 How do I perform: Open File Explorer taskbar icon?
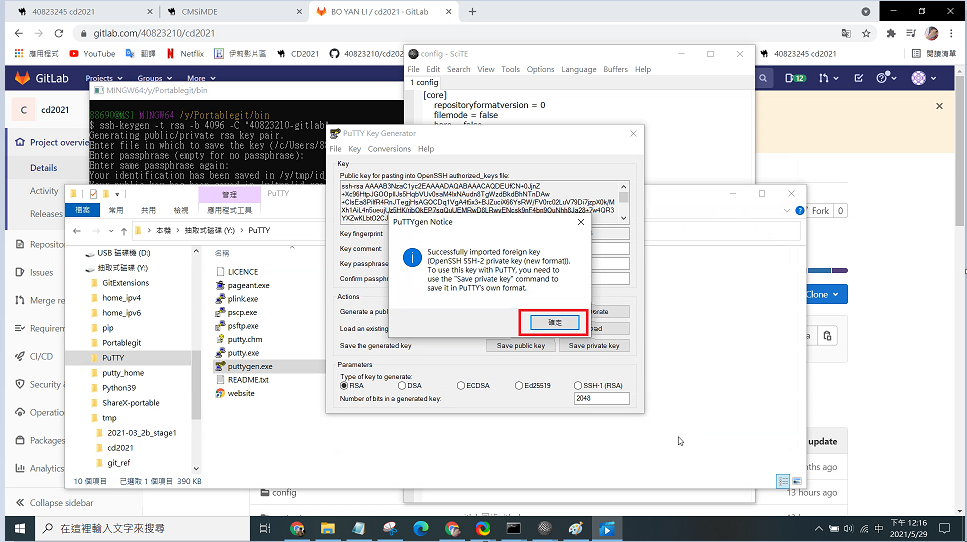(327, 528)
